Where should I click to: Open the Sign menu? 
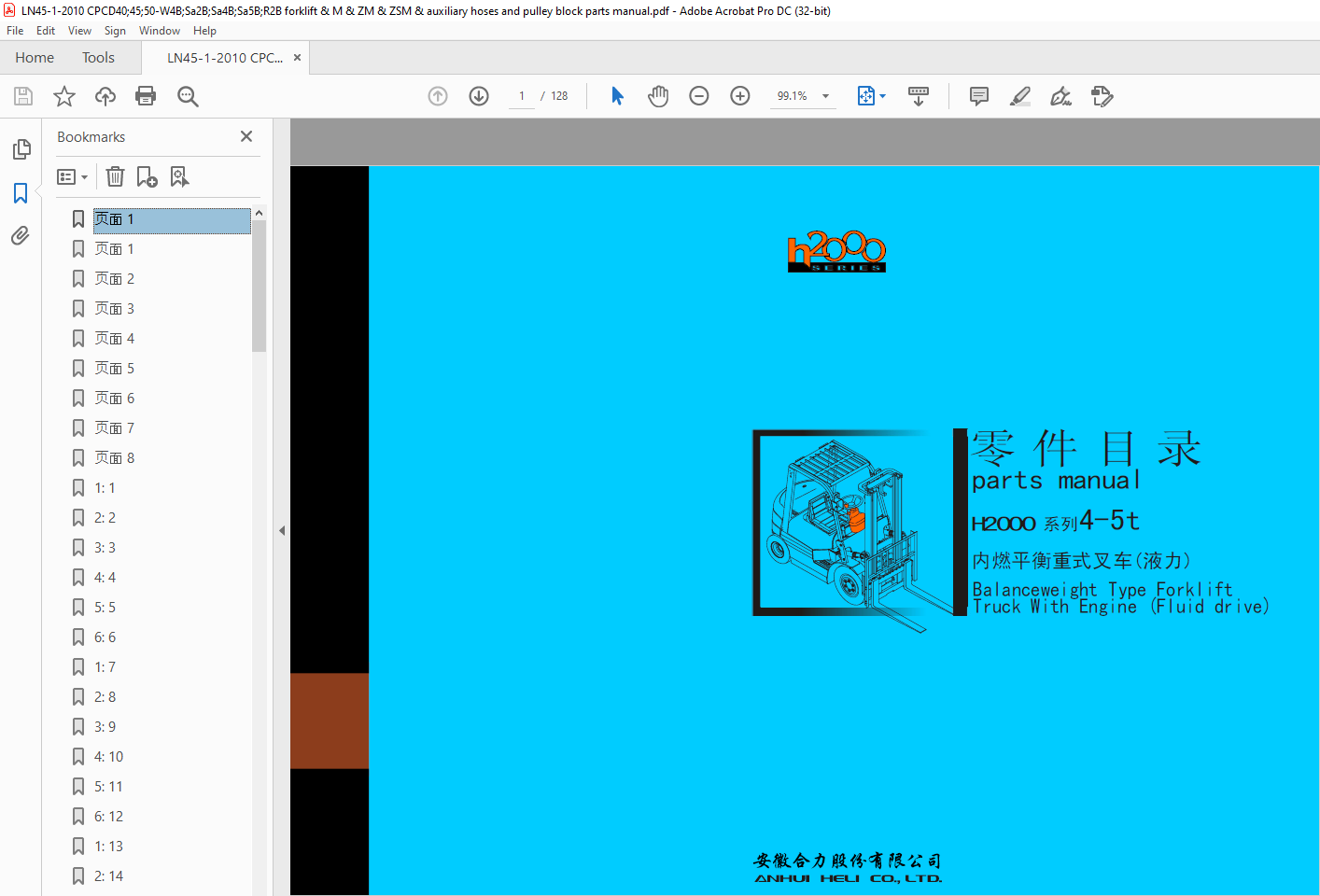point(115,31)
